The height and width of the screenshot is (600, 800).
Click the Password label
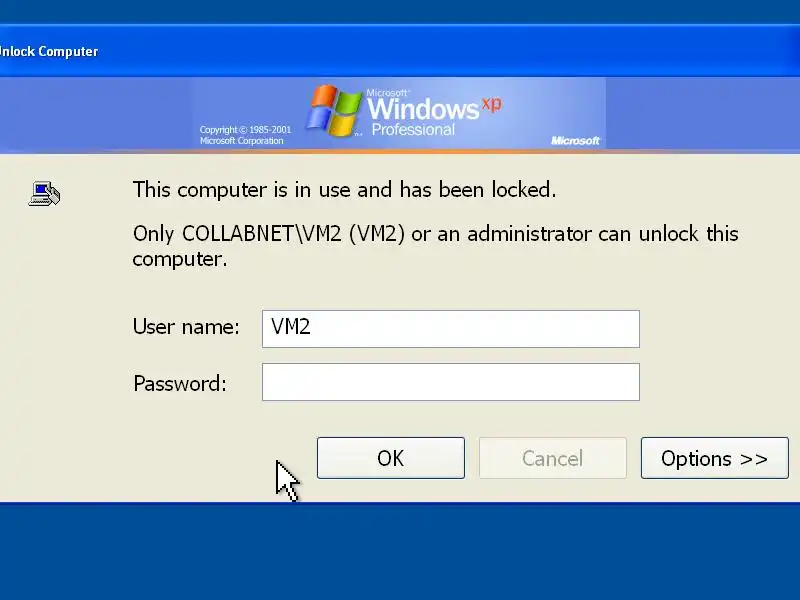tap(180, 383)
